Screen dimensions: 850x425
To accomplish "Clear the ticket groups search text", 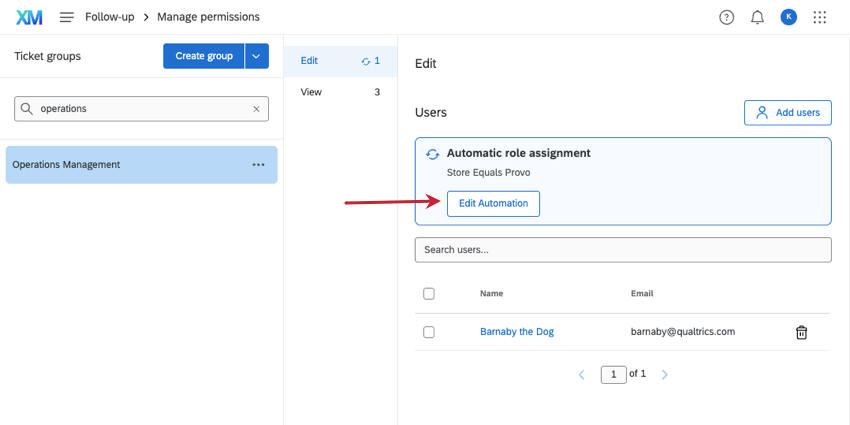I will click(x=256, y=109).
